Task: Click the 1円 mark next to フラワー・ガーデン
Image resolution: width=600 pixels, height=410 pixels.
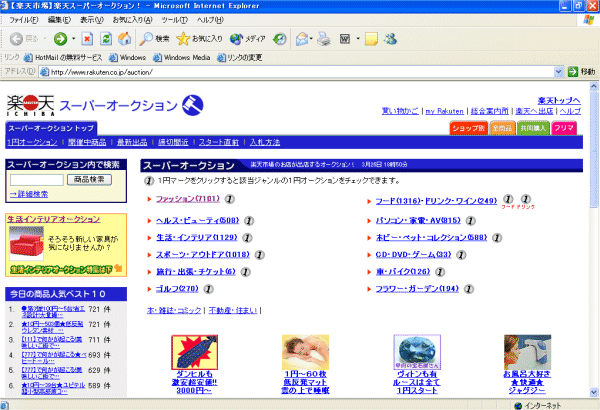Action: pos(469,289)
